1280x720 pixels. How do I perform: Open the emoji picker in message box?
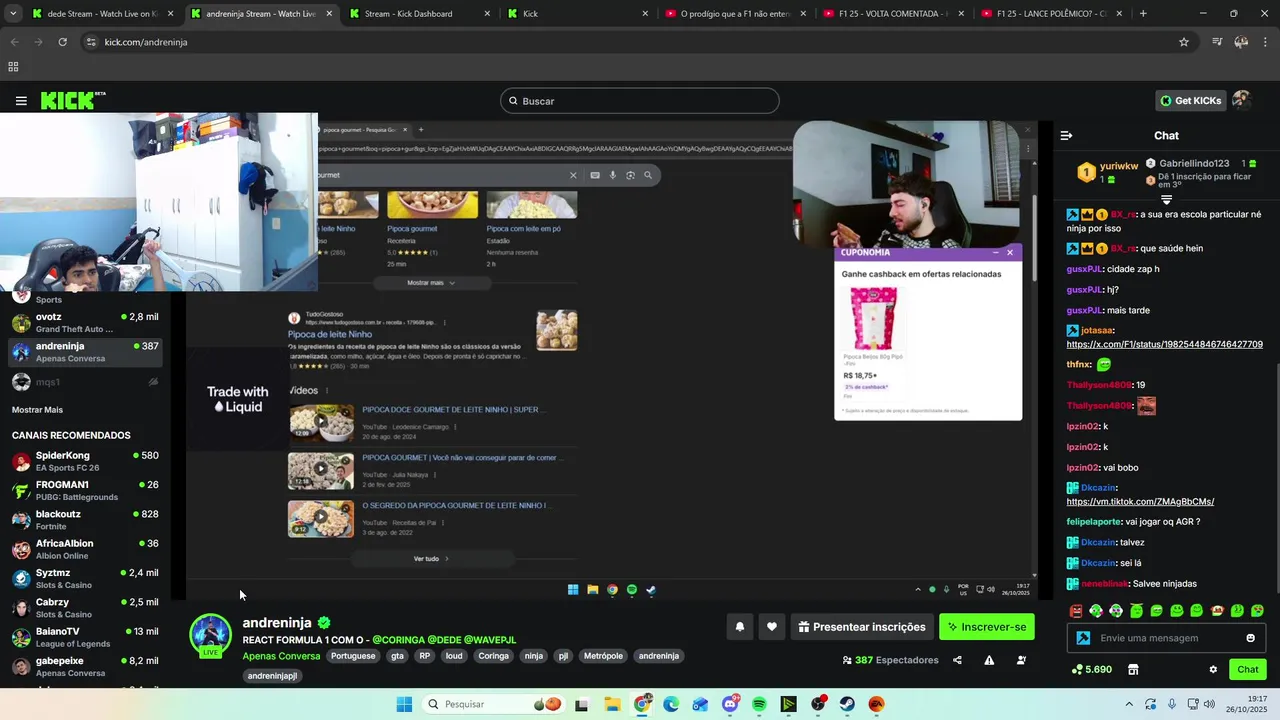tap(1250, 638)
